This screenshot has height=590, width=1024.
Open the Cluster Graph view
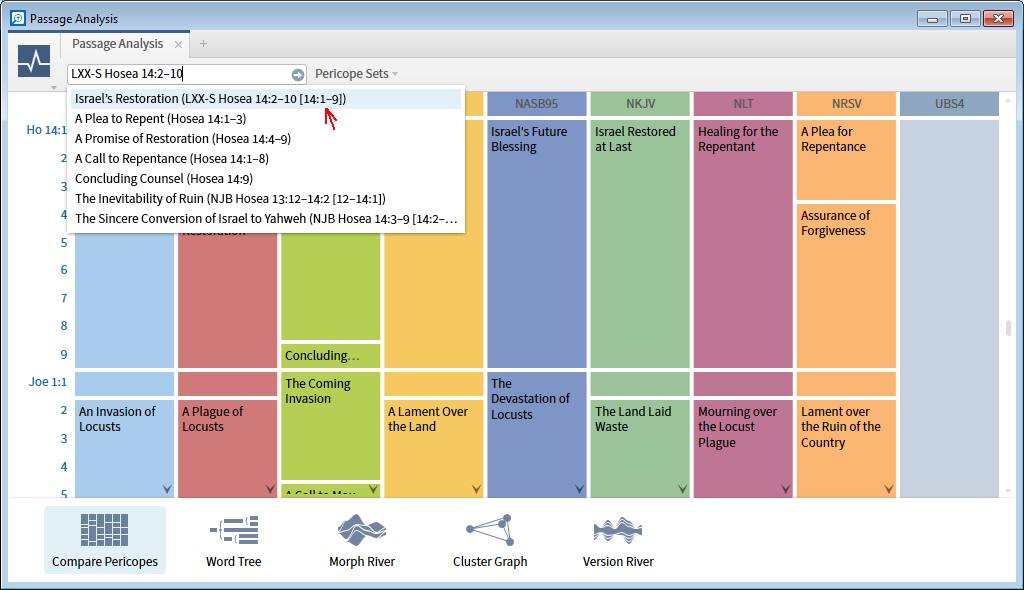pyautogui.click(x=490, y=540)
